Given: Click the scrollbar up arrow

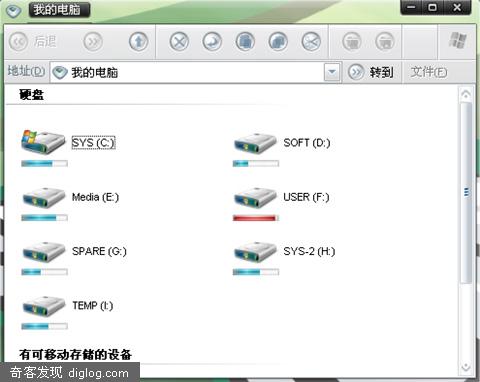Looking at the screenshot, I should (466, 94).
